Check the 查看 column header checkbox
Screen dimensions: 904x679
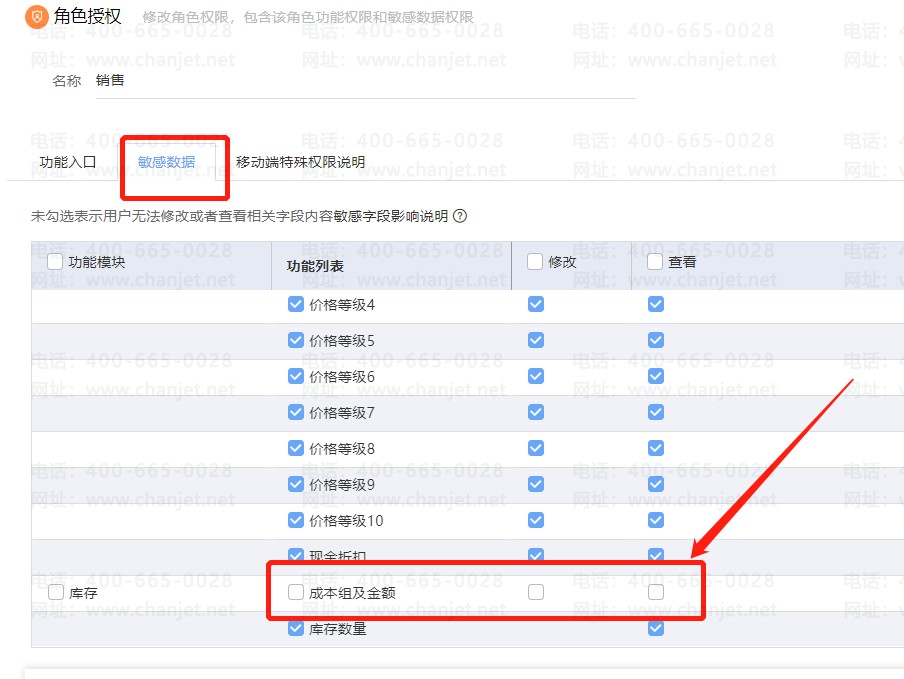[x=656, y=261]
